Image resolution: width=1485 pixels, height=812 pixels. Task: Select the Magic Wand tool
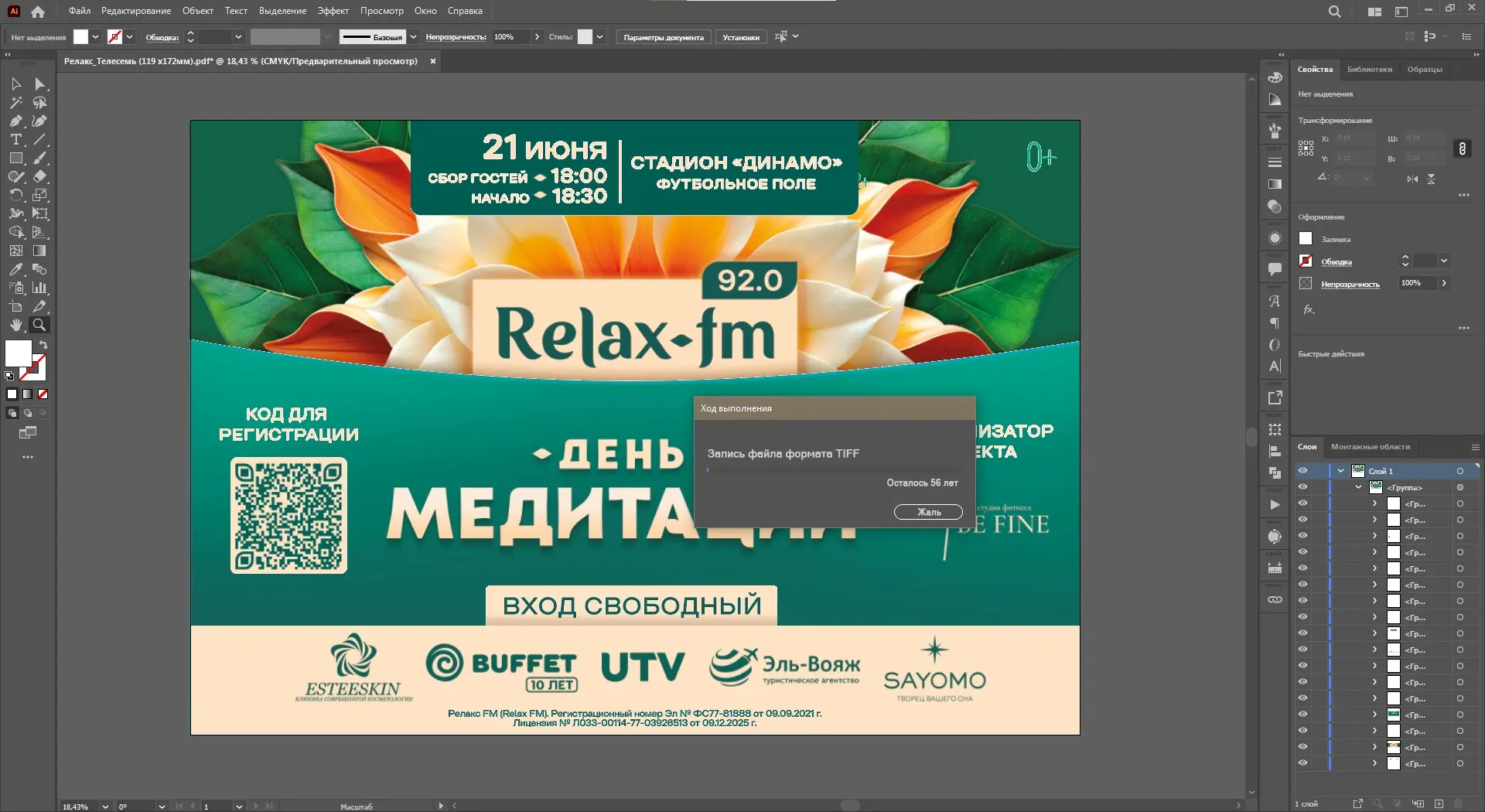pyautogui.click(x=15, y=102)
